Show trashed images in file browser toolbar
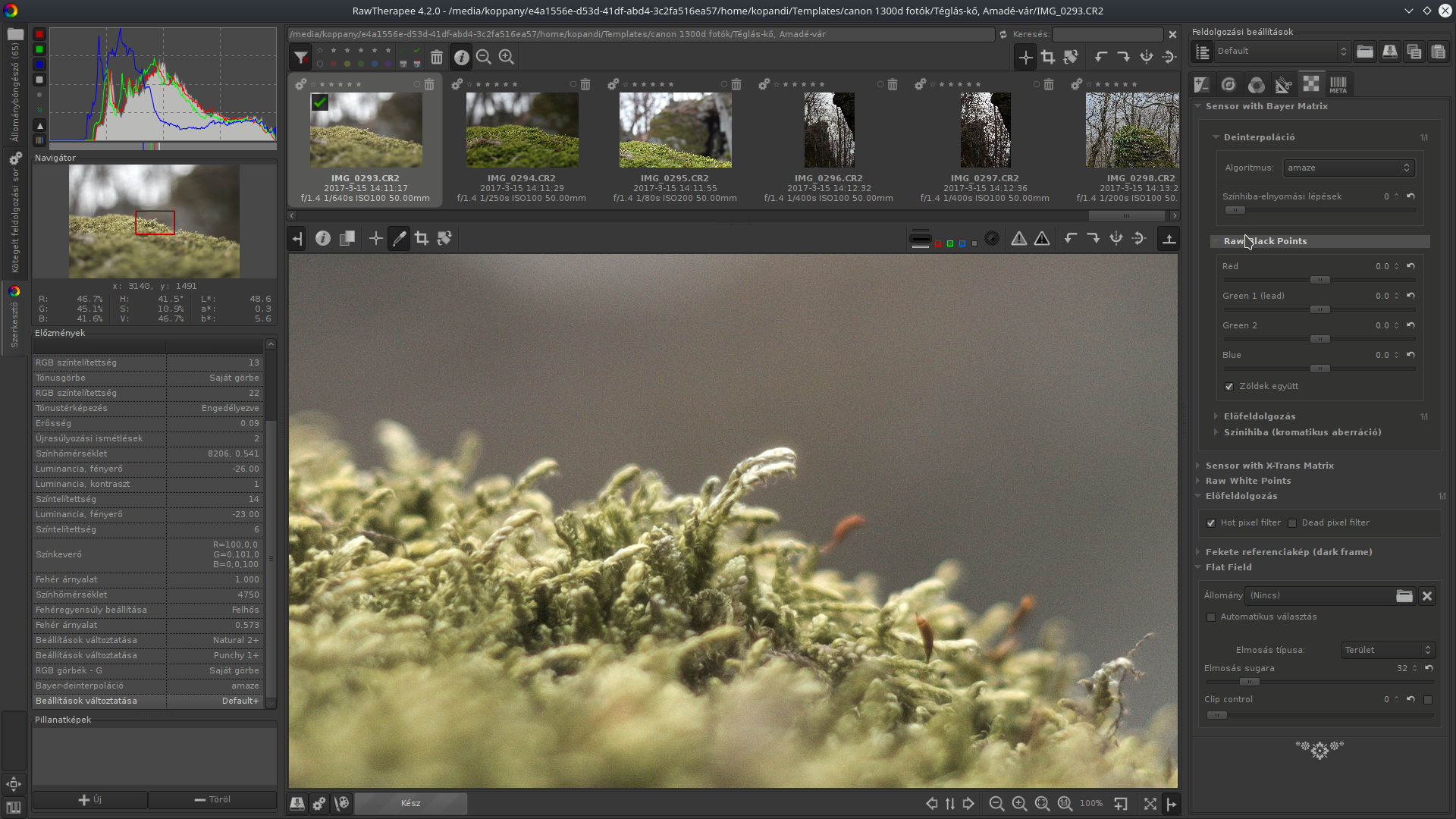The height and width of the screenshot is (819, 1456). (437, 57)
